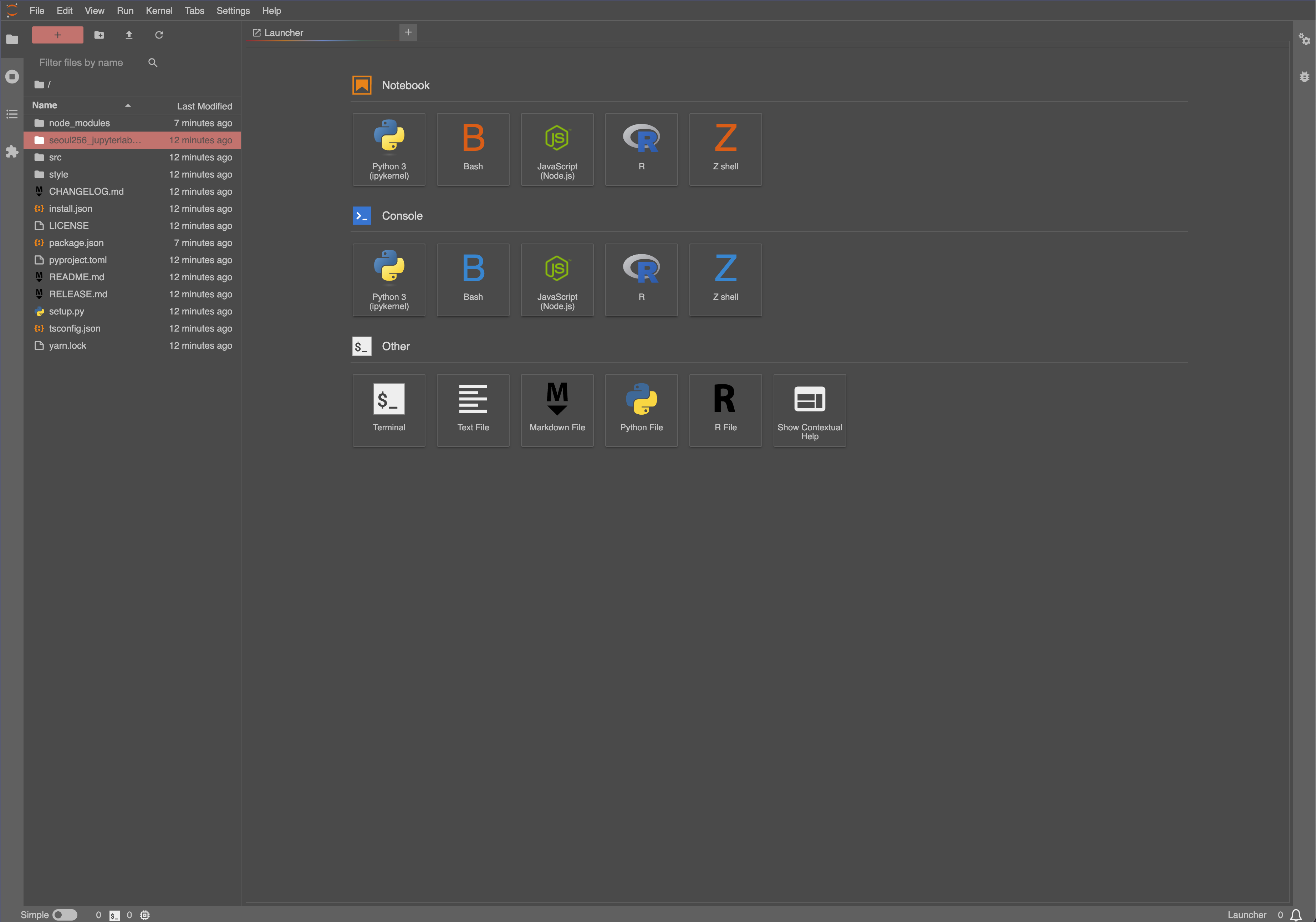Open the Property Inspector gears icon

tap(1304, 39)
